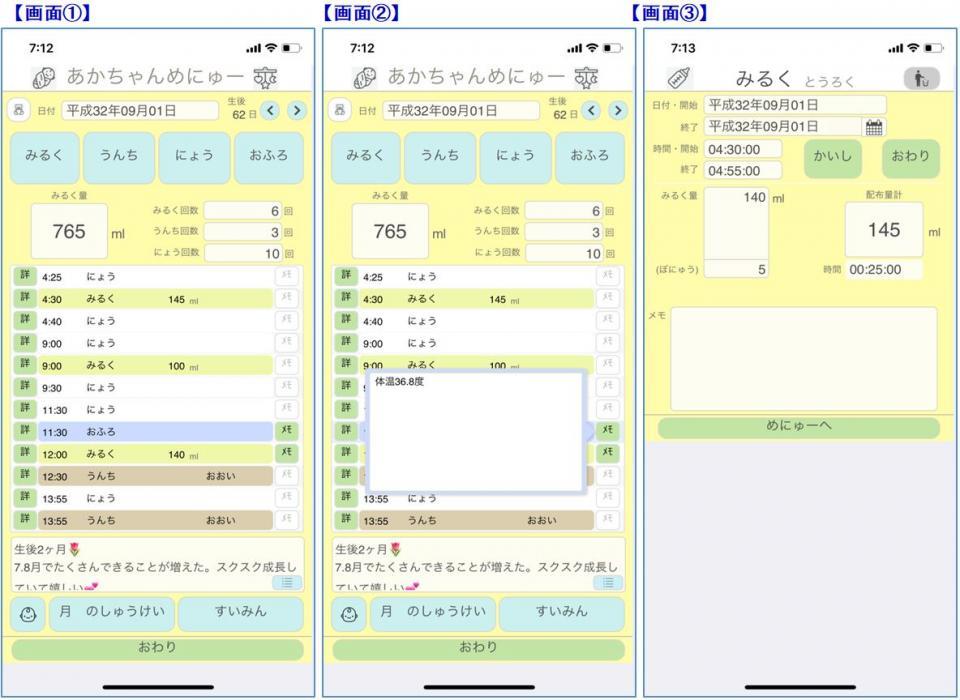The width and height of the screenshot is (960, 700).
Task: Tap the おふろ button in screen ②
Action: click(x=590, y=157)
